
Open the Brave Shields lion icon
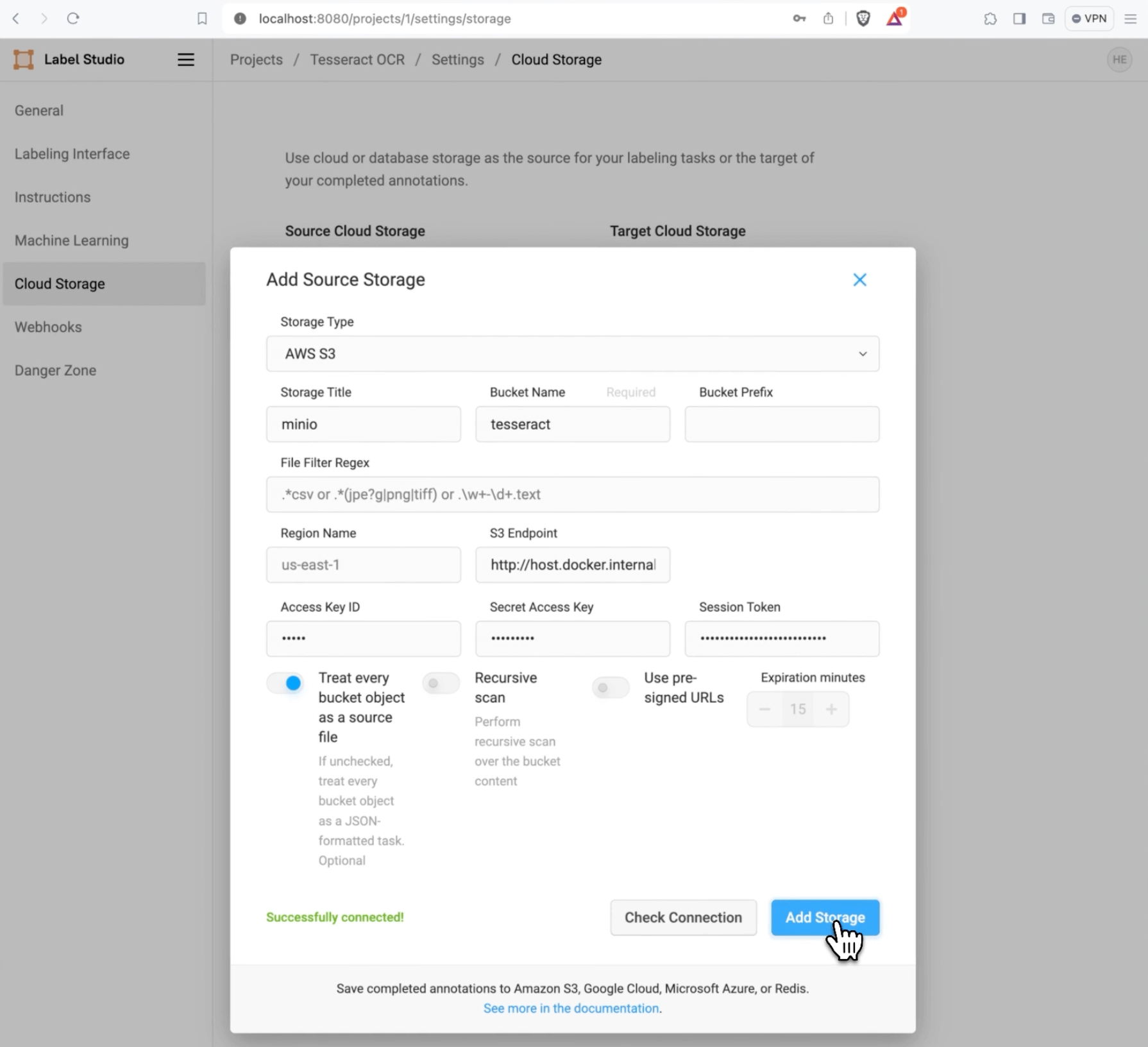pos(863,19)
